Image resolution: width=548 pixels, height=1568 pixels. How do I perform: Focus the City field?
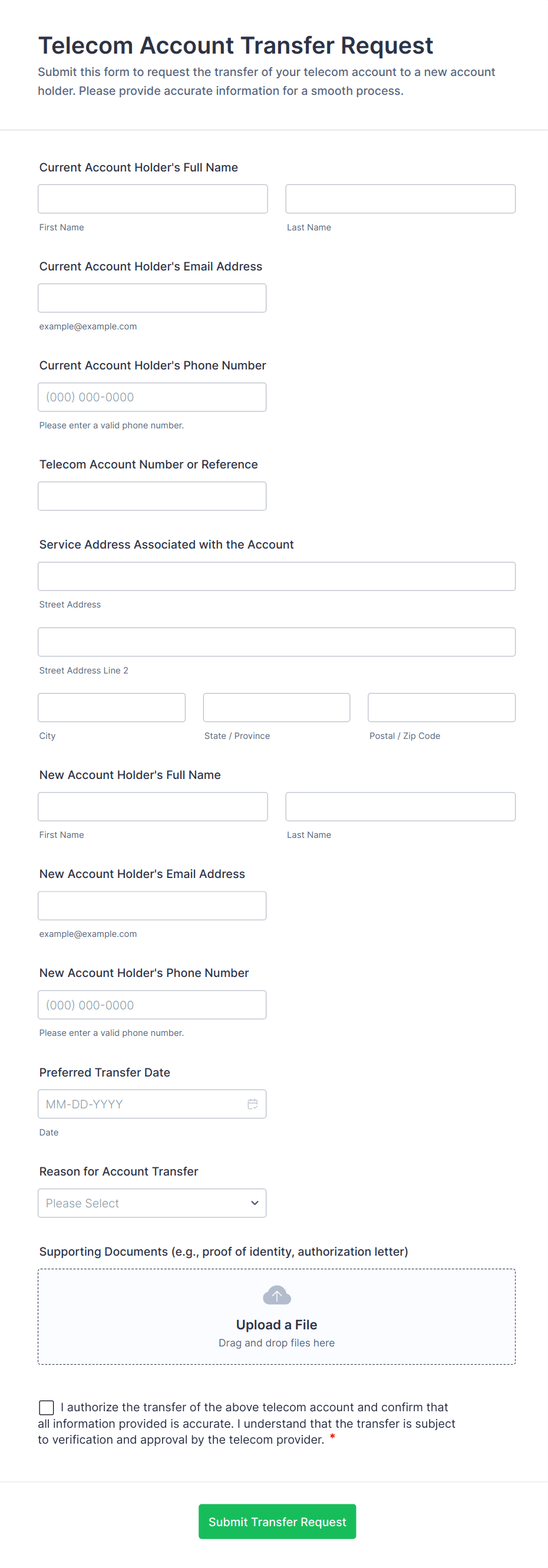(111, 707)
